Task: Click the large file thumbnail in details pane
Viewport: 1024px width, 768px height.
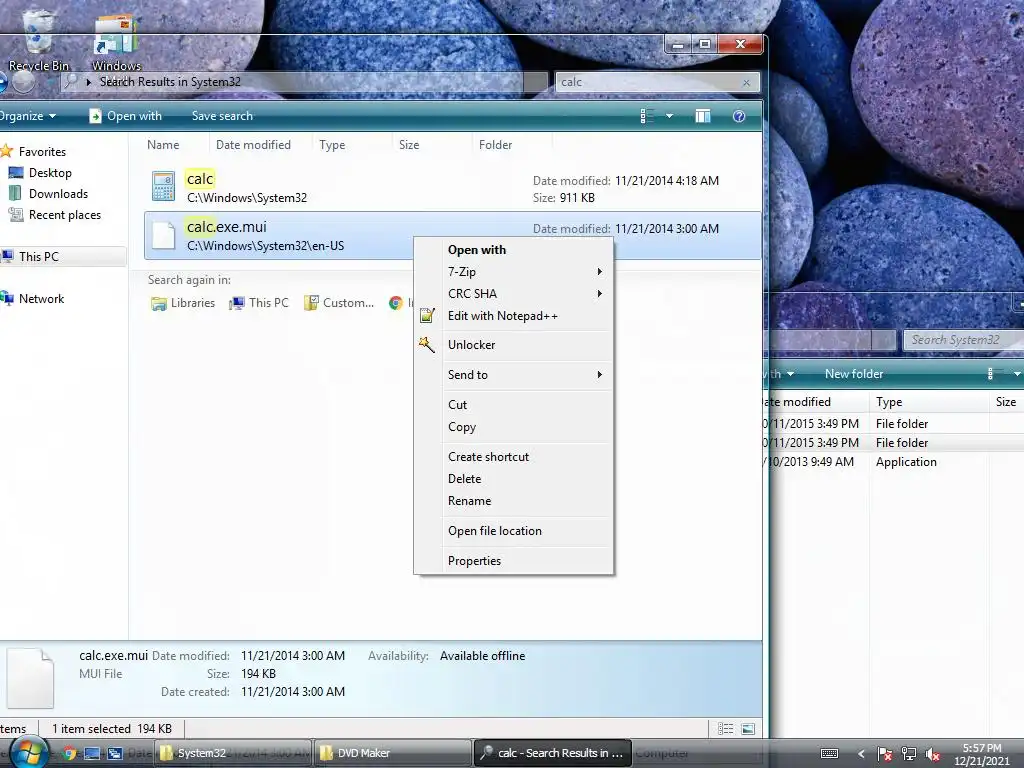Action: [30, 679]
